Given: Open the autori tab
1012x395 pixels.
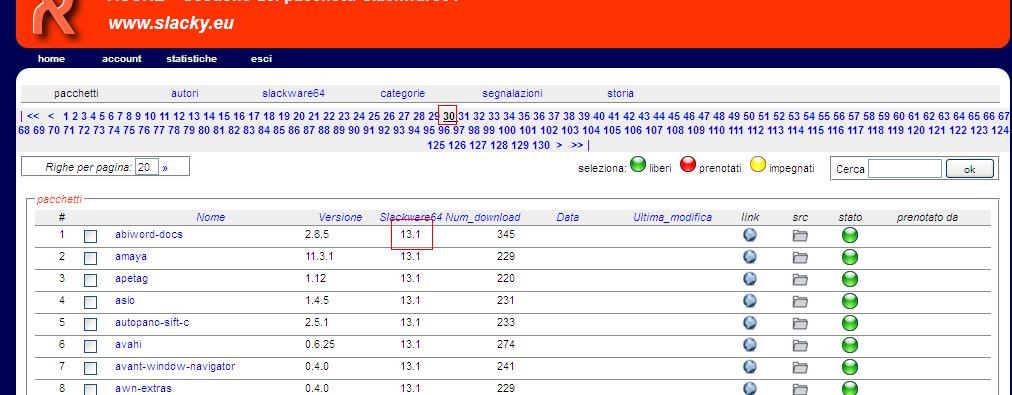Looking at the screenshot, I should [x=185, y=94].
